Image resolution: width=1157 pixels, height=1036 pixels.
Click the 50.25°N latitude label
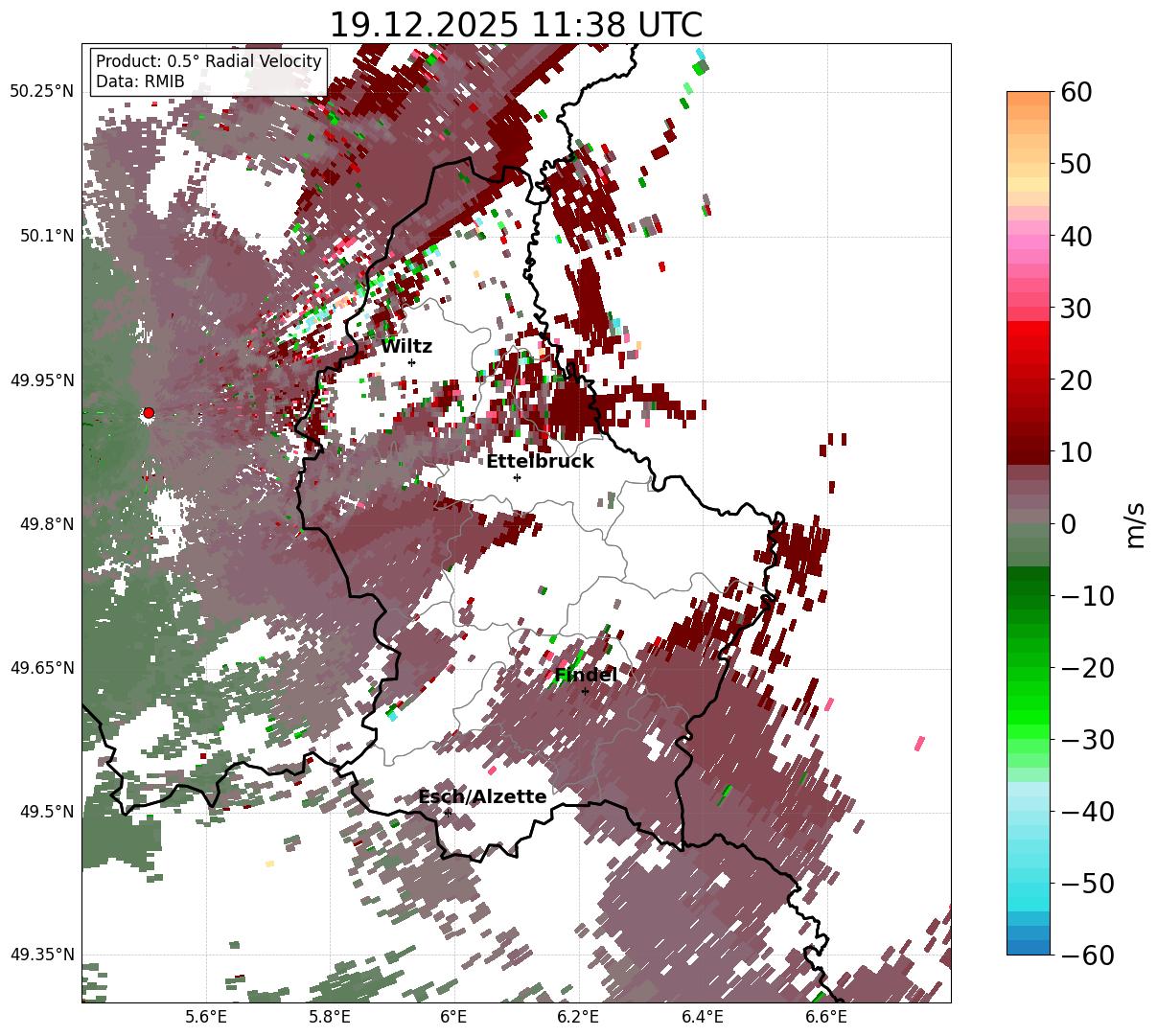point(41,91)
